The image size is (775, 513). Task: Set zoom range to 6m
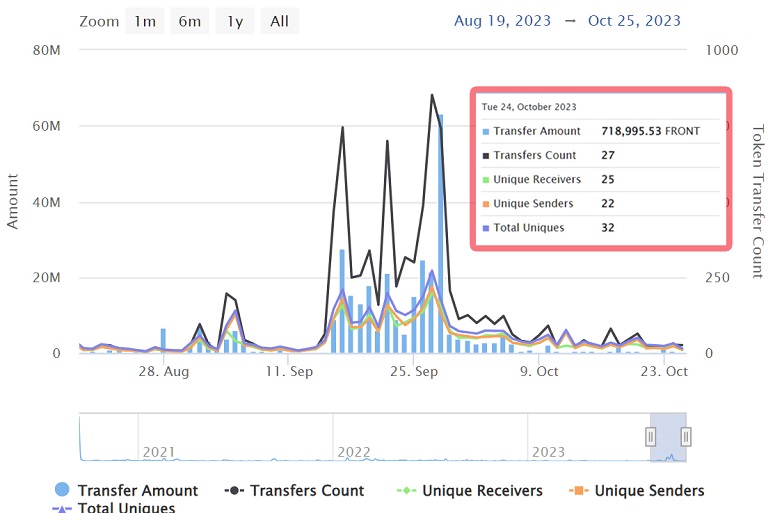(190, 21)
